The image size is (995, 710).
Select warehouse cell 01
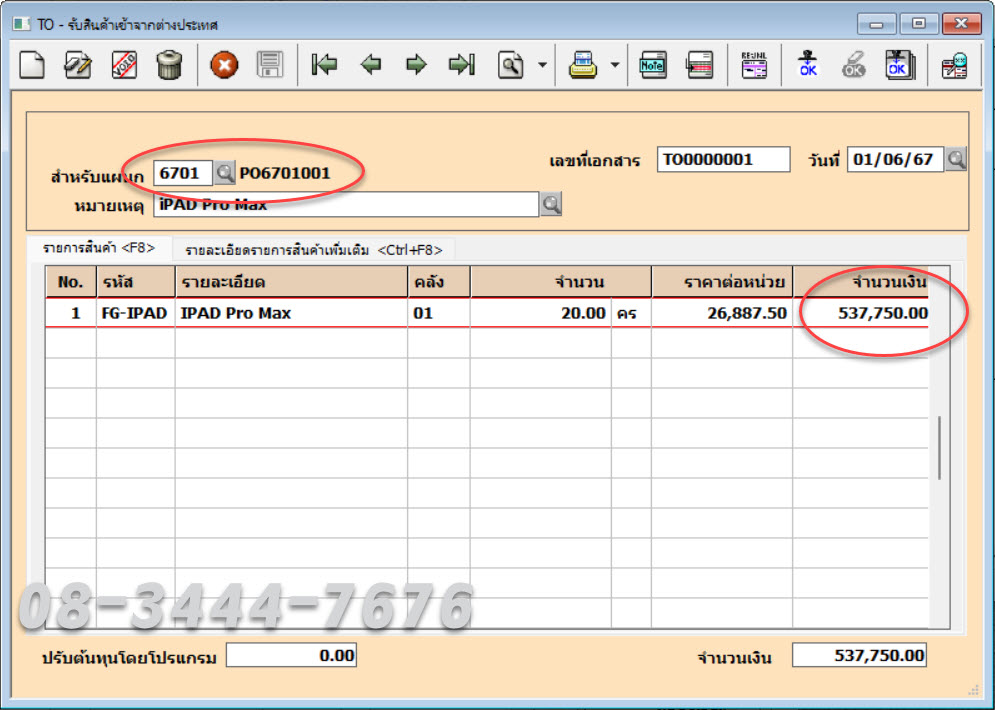pos(439,313)
